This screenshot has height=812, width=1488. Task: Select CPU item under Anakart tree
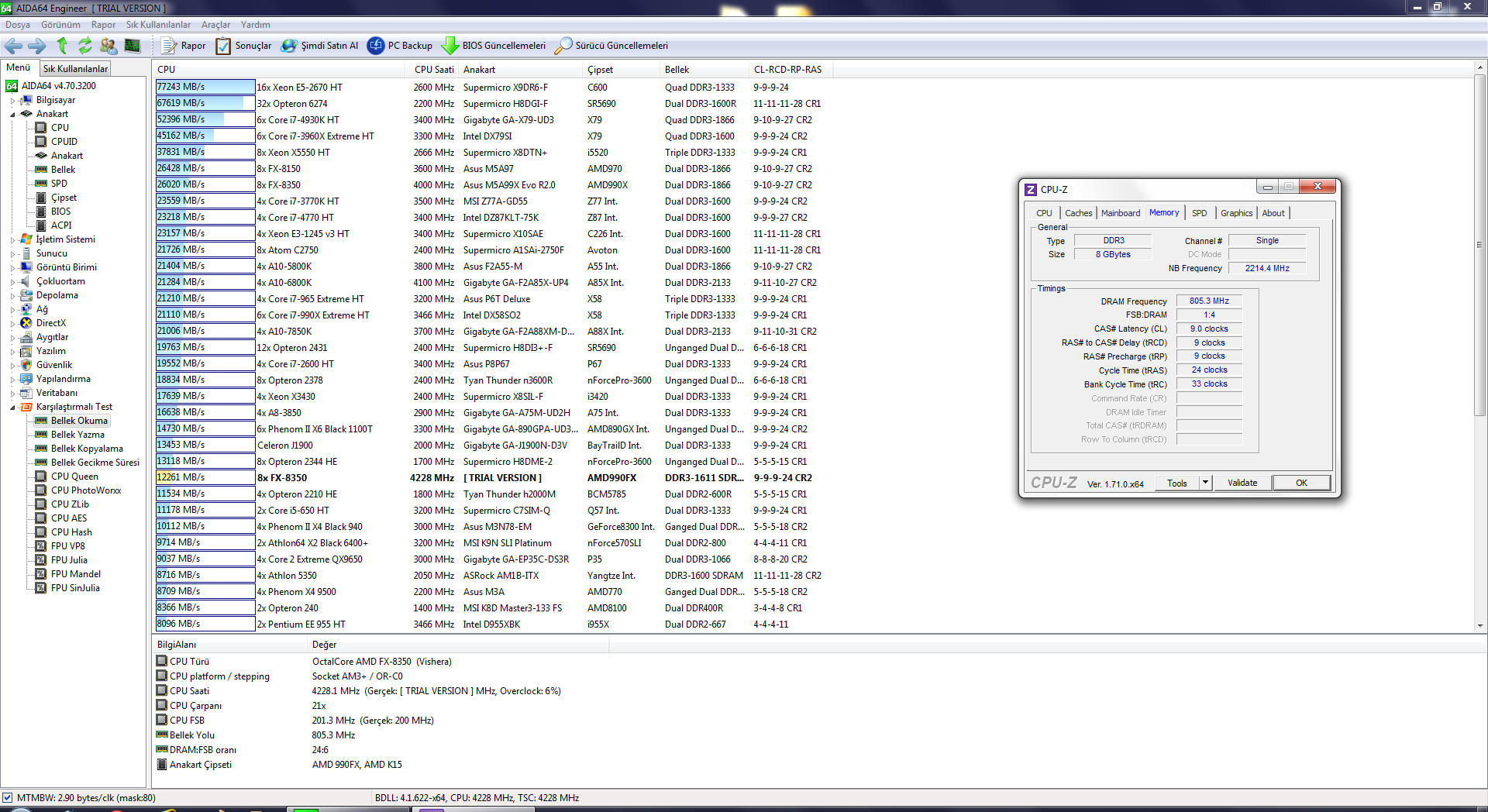pos(60,128)
